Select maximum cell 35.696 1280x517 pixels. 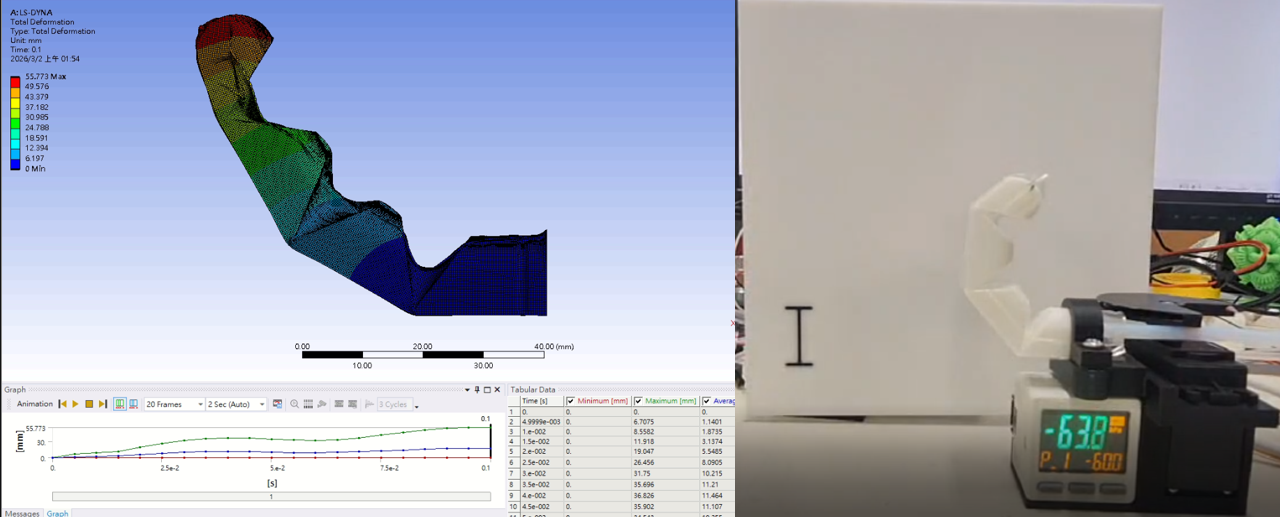click(665, 484)
